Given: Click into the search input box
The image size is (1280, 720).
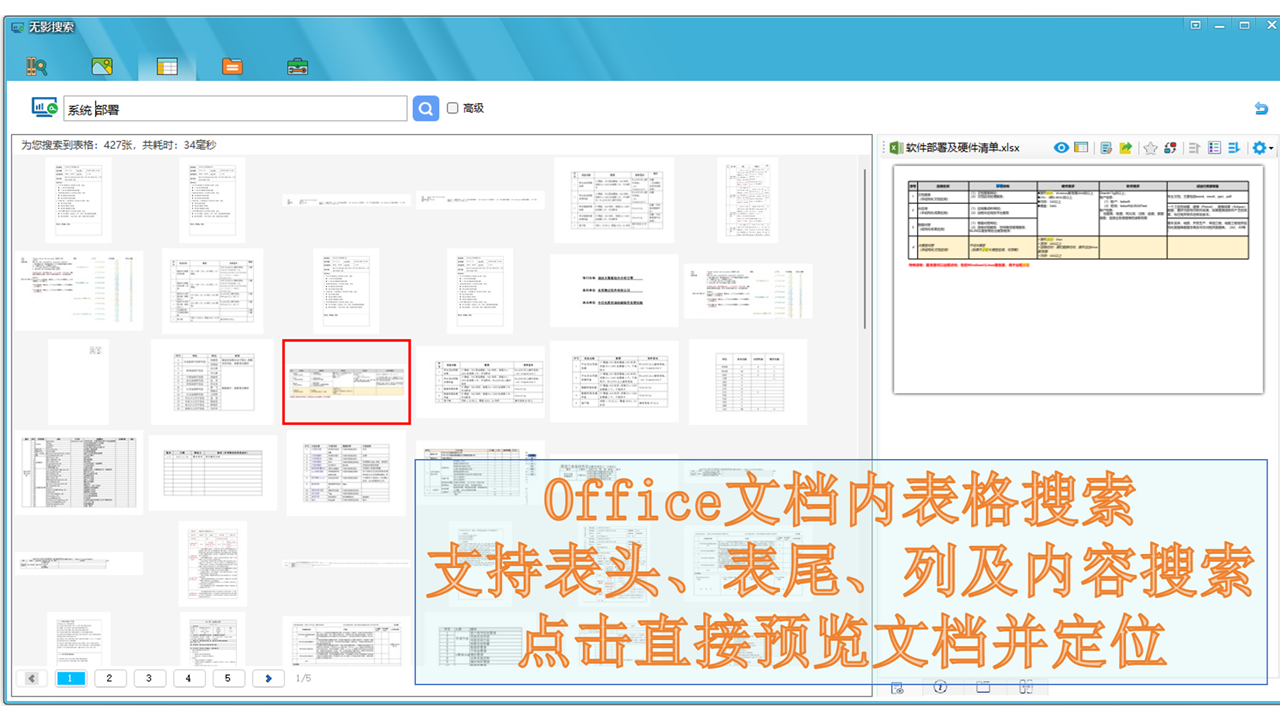Looking at the screenshot, I should (x=235, y=109).
